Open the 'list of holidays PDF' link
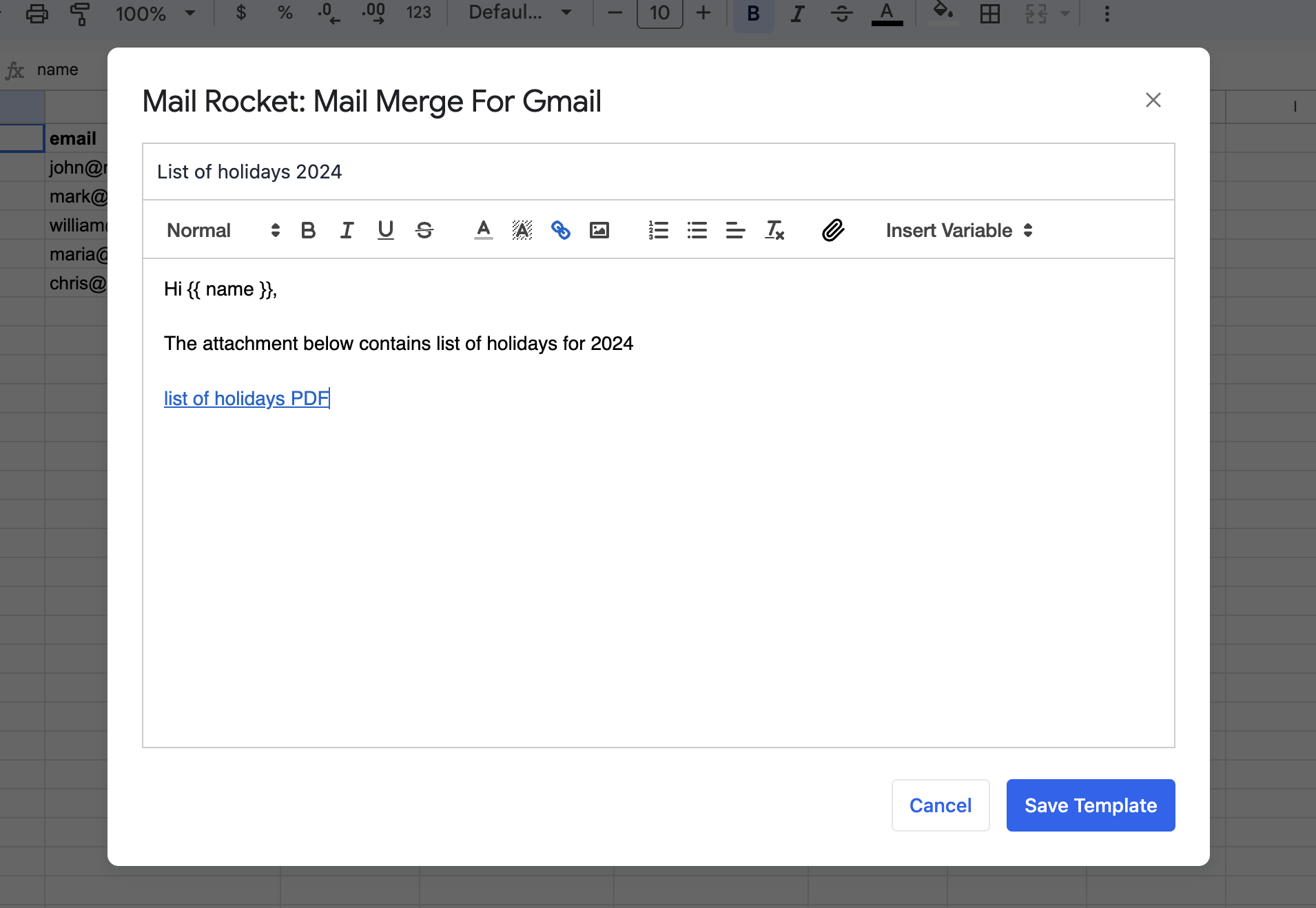Screen dimensions: 1316x908 (x=246, y=398)
